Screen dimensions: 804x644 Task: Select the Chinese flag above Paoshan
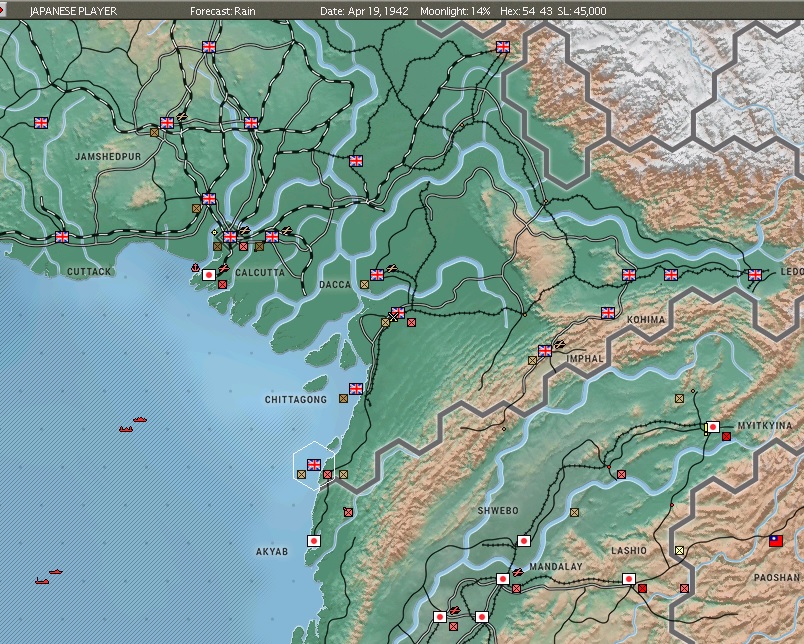pos(776,540)
